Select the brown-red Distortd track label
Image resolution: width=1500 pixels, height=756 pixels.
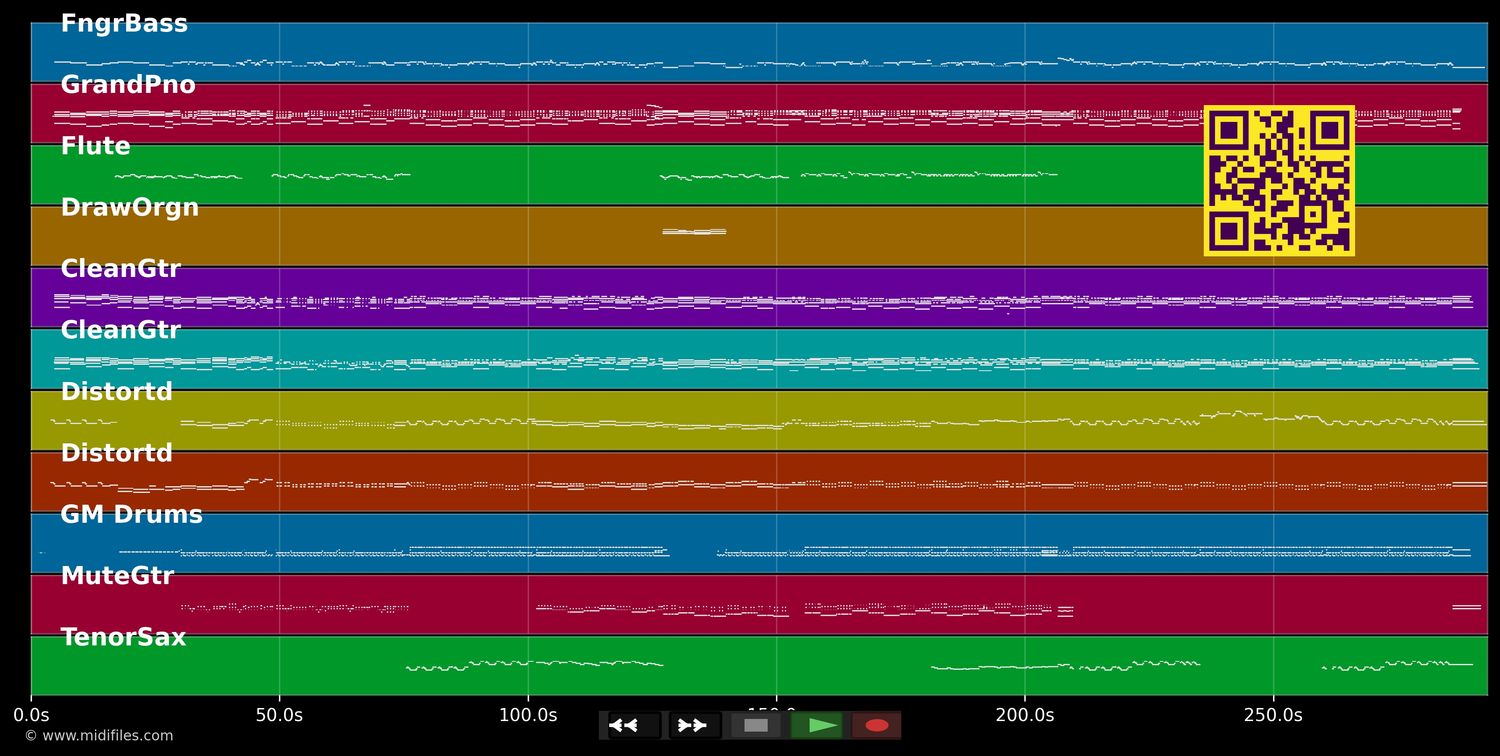click(116, 453)
